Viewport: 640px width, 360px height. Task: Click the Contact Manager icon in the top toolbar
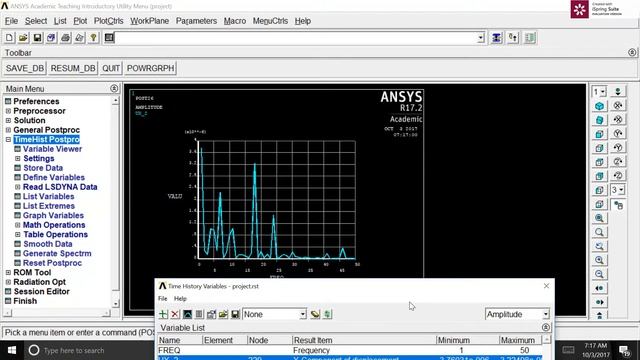pos(530,38)
